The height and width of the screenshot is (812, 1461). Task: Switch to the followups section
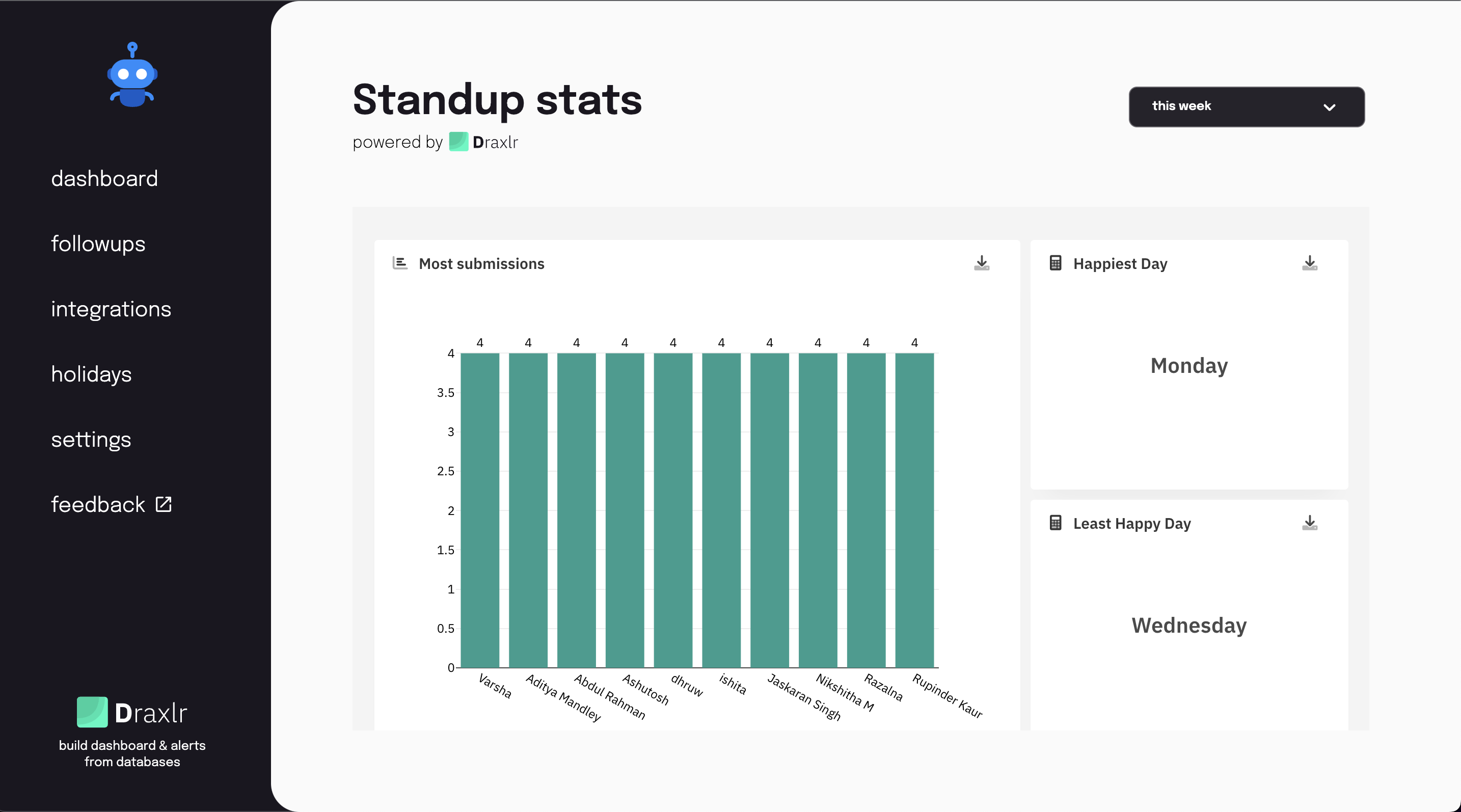(x=98, y=244)
